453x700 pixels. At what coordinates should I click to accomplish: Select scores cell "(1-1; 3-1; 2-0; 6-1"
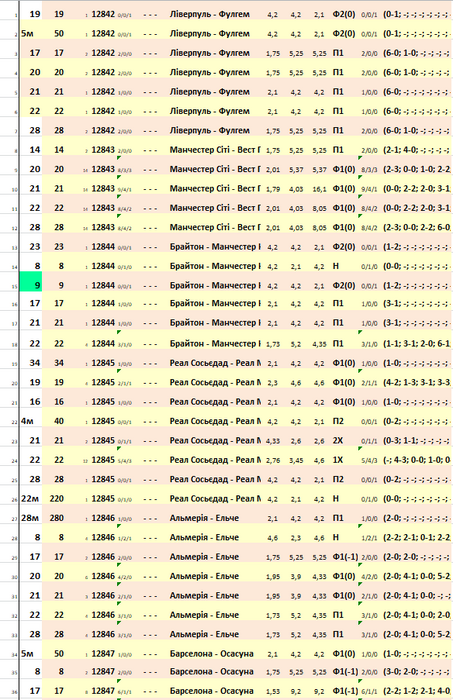click(x=417, y=343)
